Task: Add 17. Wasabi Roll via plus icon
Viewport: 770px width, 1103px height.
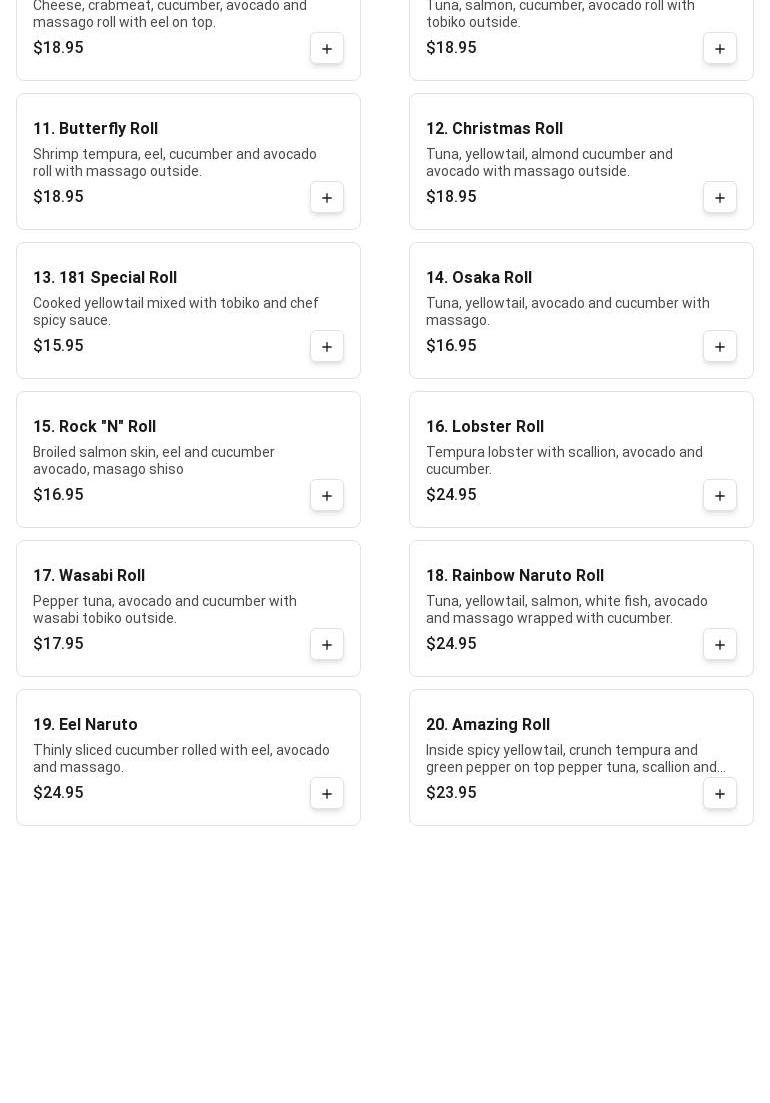Action: [x=327, y=645]
